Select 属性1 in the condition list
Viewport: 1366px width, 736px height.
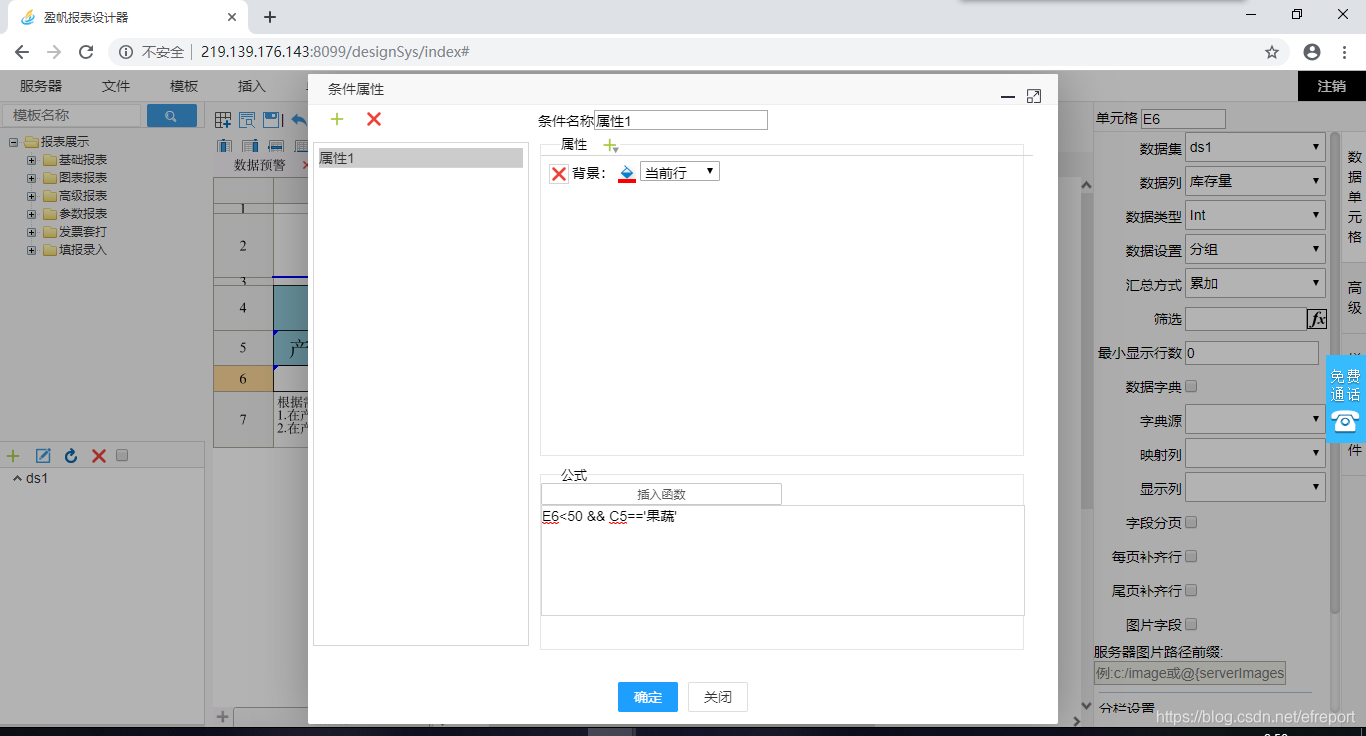(x=420, y=158)
